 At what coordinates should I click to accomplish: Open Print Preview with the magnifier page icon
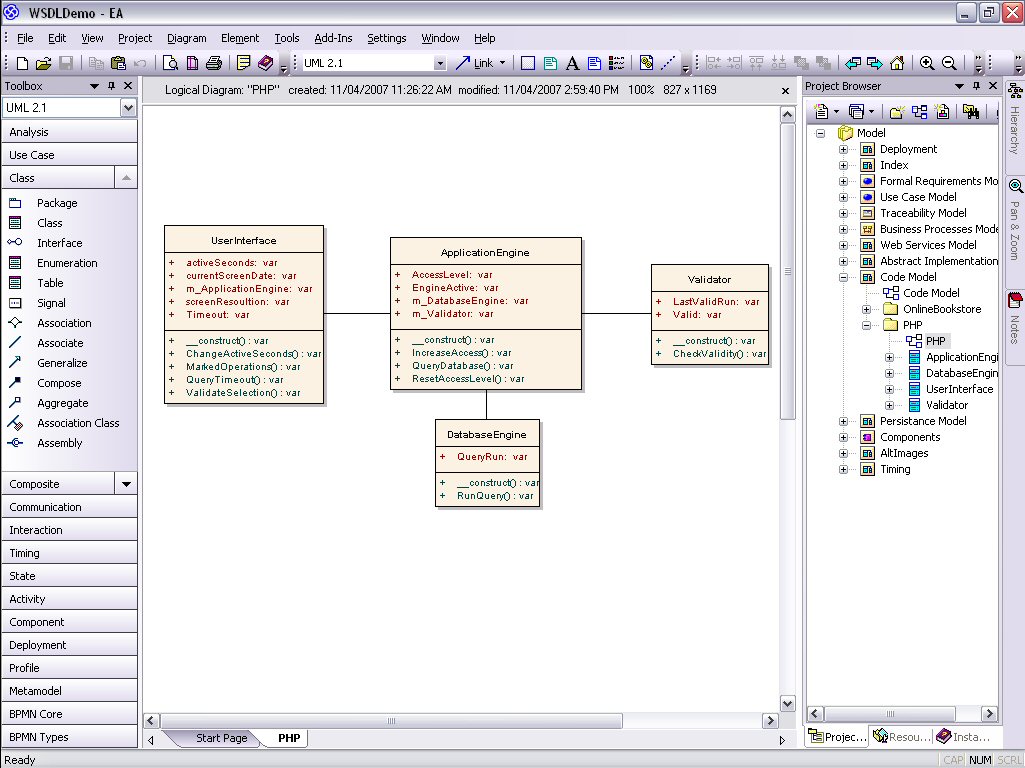(170, 63)
